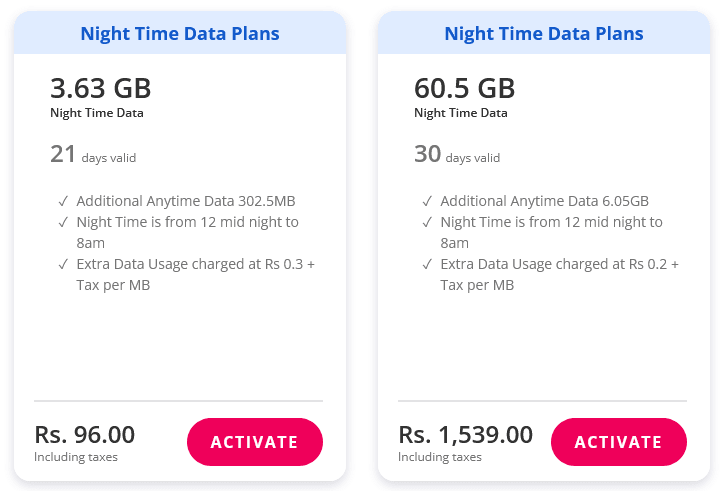Click the 60.5 GB plan header
Screen dimensions: 723x491
coord(544,34)
